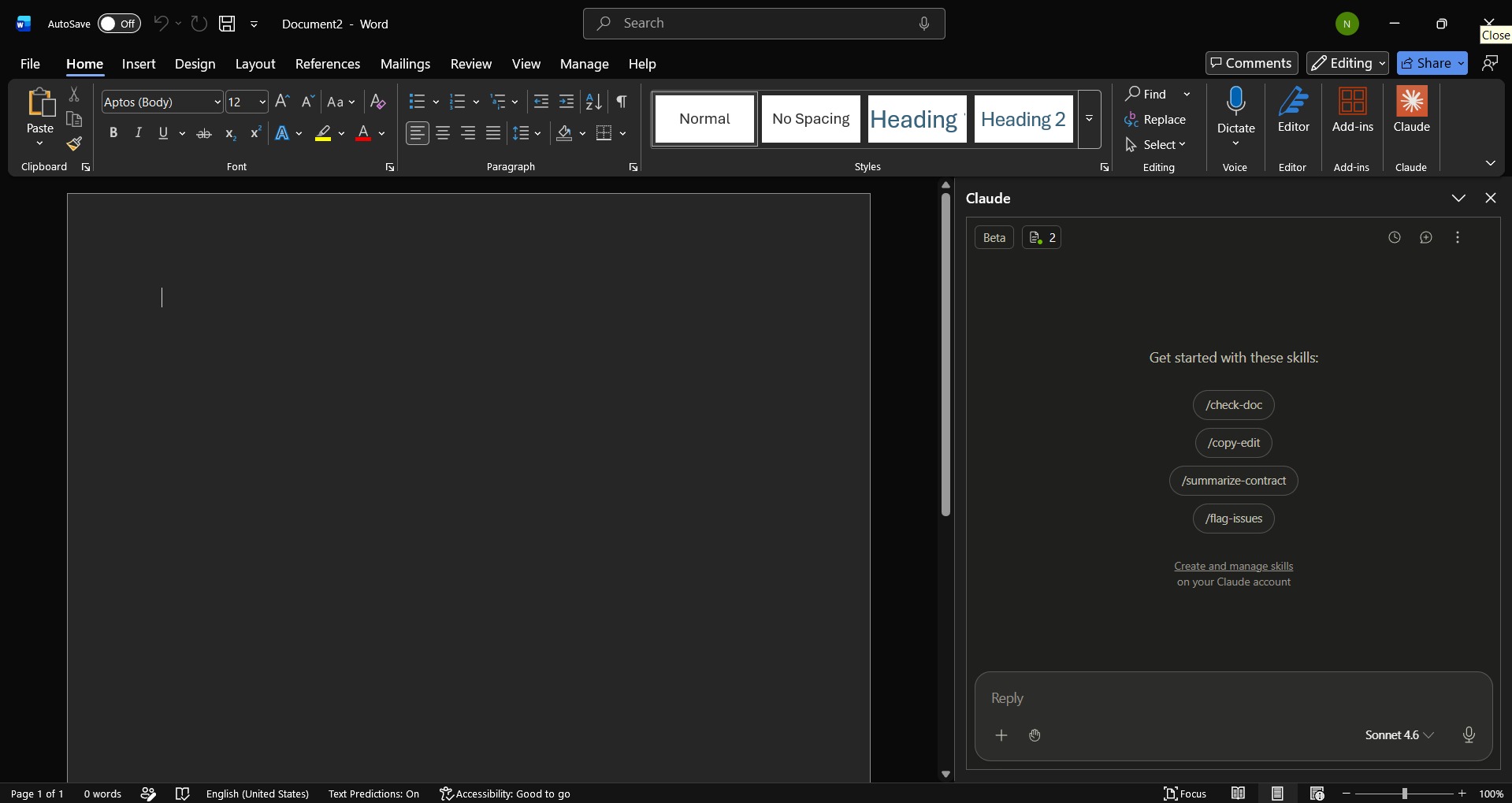1512x803 pixels.
Task: Open the Add-ins gallery
Action: point(1352,110)
